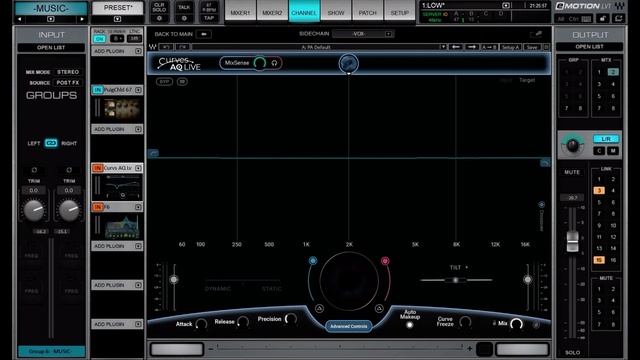
Task: Click the Release knob
Action: [243, 322]
